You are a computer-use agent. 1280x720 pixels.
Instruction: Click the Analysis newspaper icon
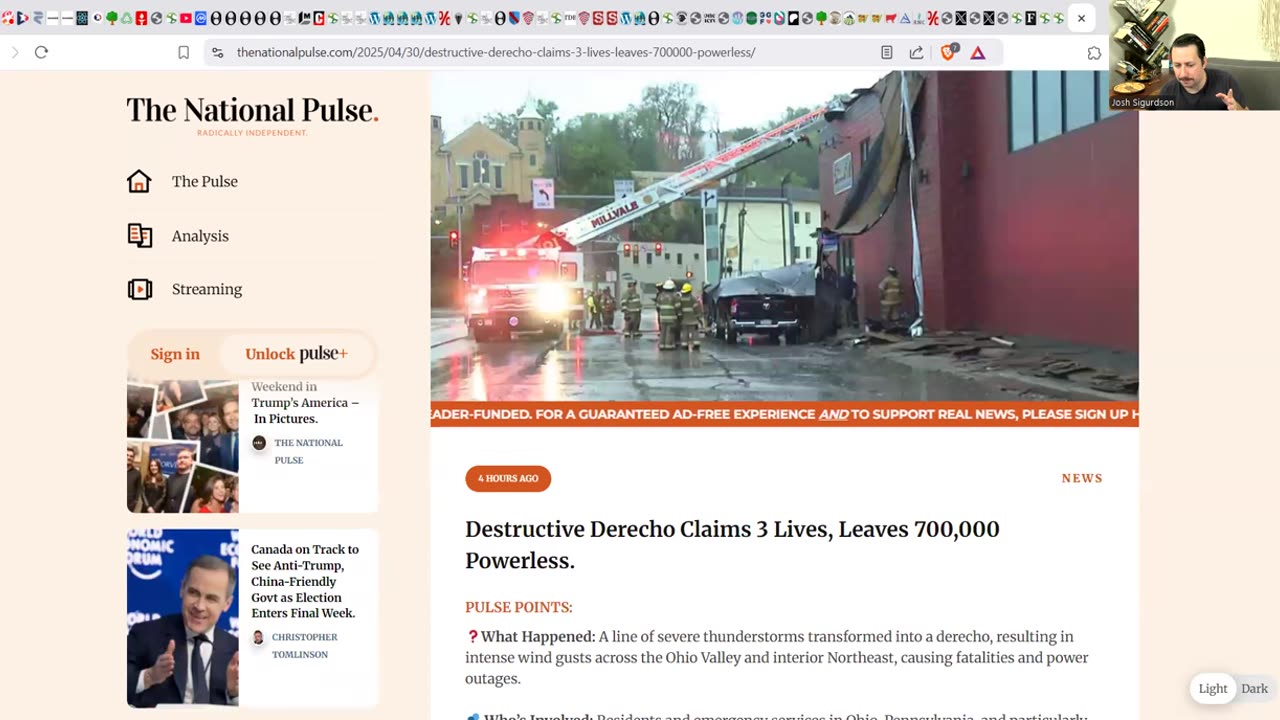[139, 236]
